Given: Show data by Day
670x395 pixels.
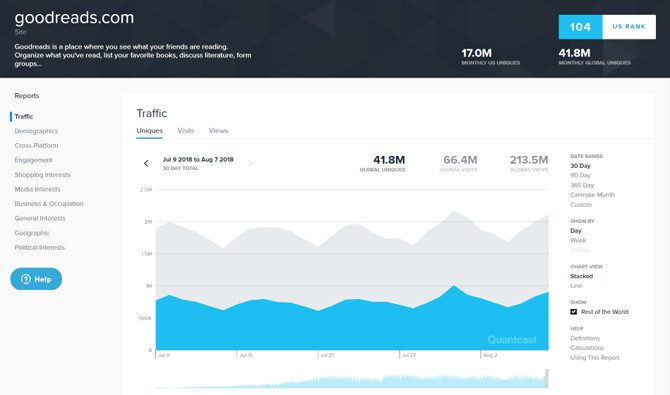Looking at the screenshot, I should tap(576, 230).
